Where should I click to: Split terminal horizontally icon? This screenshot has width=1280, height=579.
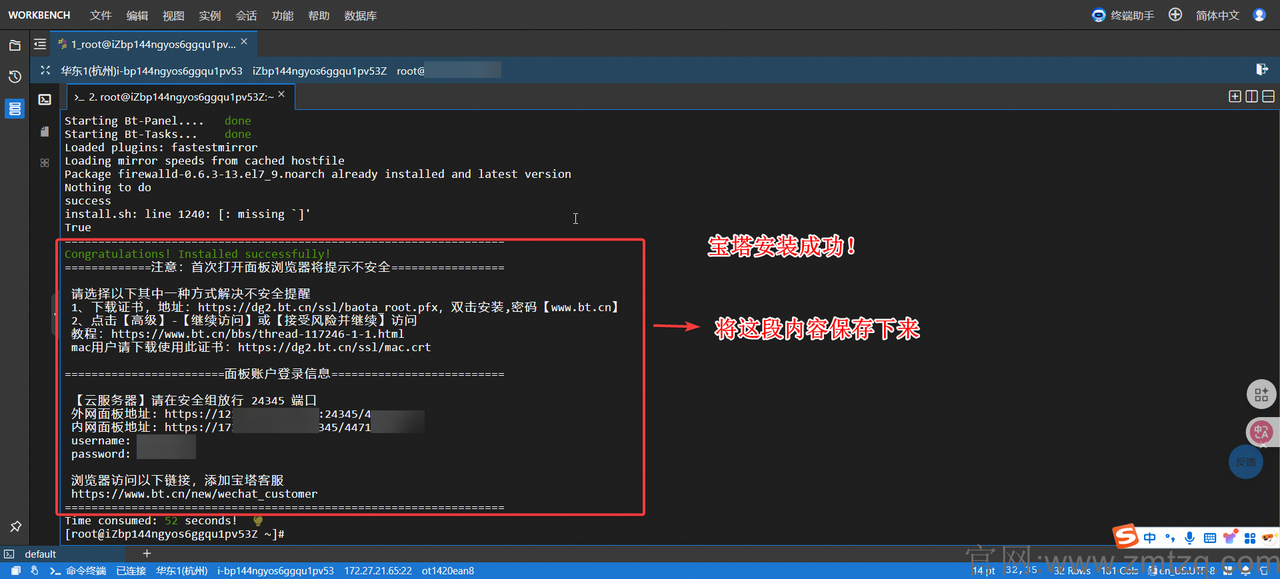1267,97
